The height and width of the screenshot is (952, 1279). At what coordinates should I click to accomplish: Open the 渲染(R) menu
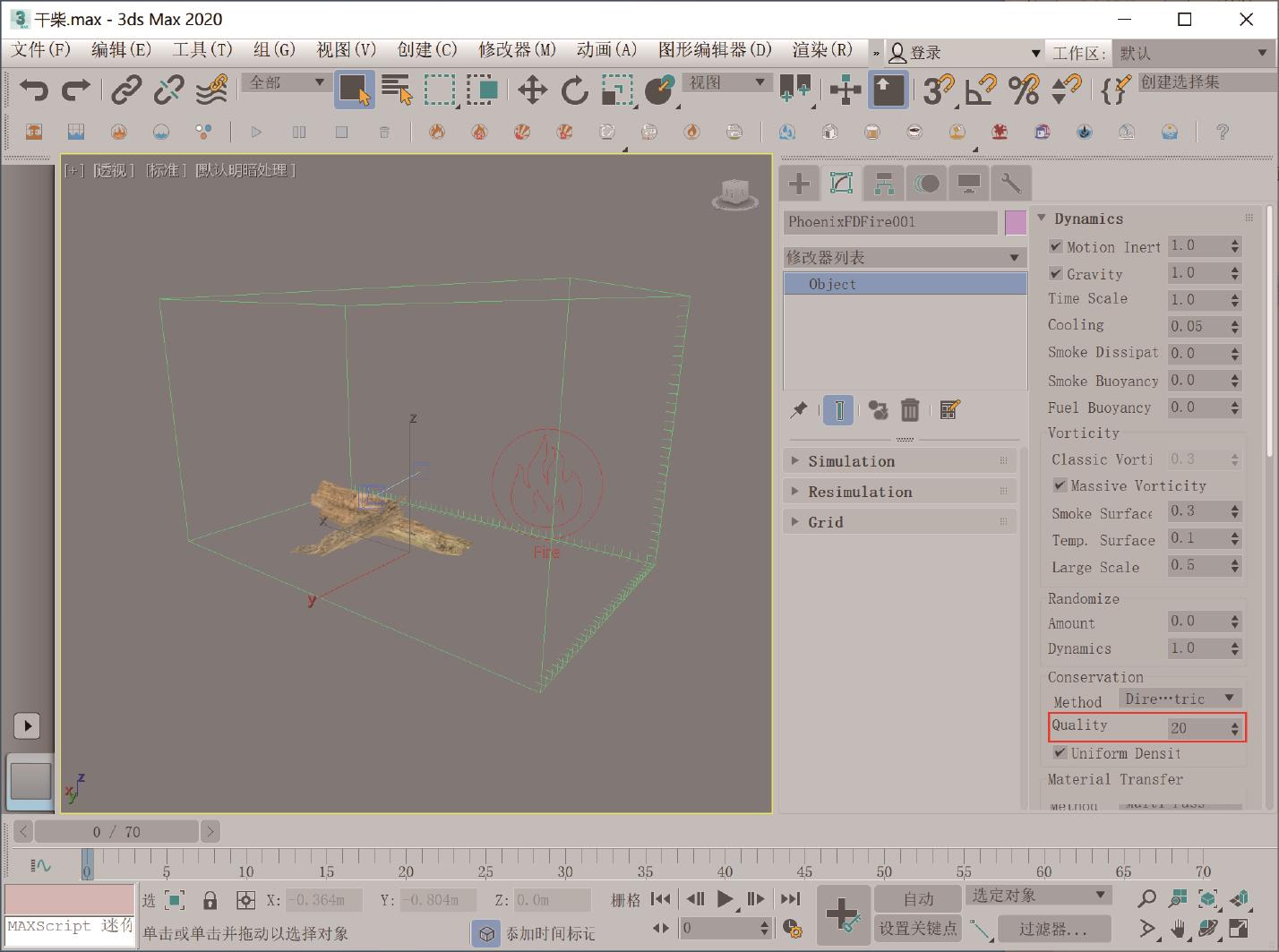coord(821,50)
